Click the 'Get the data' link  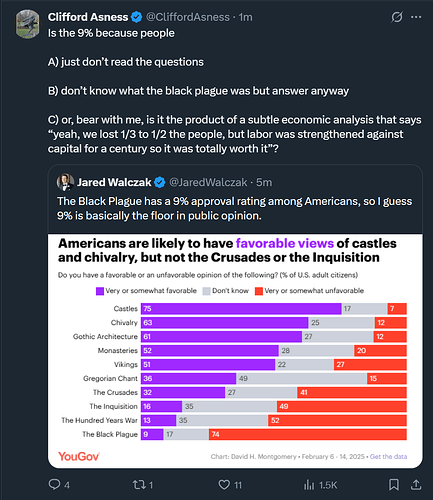(388, 456)
